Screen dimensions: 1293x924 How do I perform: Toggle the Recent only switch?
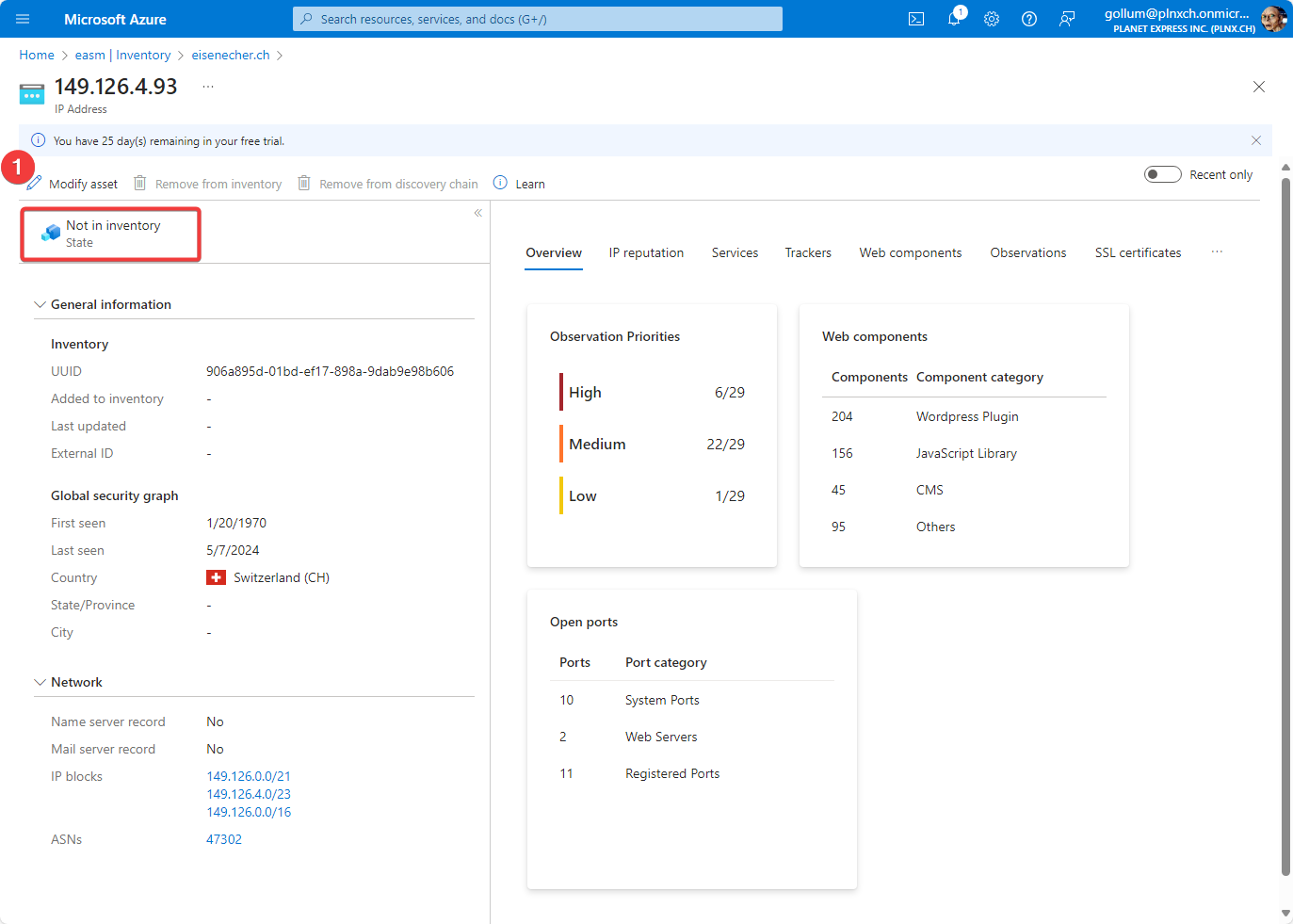1162,174
